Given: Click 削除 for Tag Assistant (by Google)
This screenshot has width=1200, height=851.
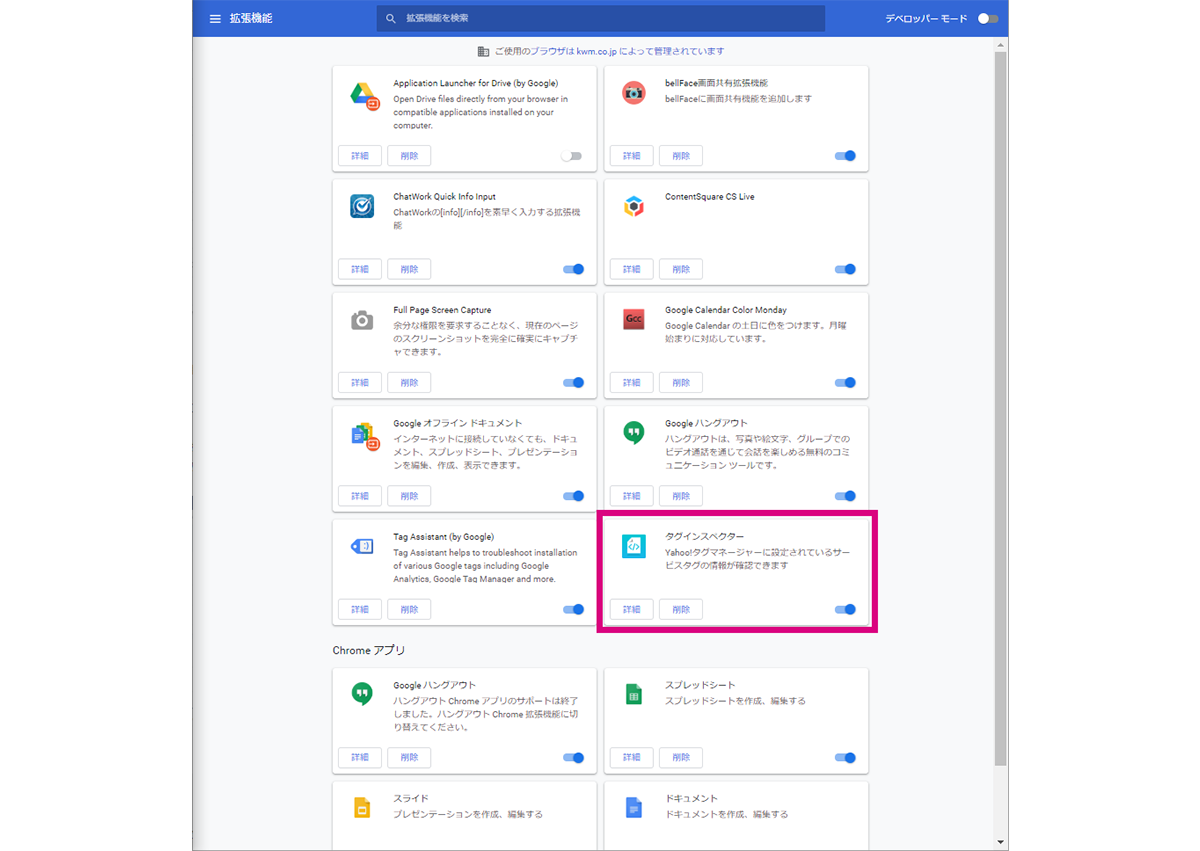Looking at the screenshot, I should point(409,609).
